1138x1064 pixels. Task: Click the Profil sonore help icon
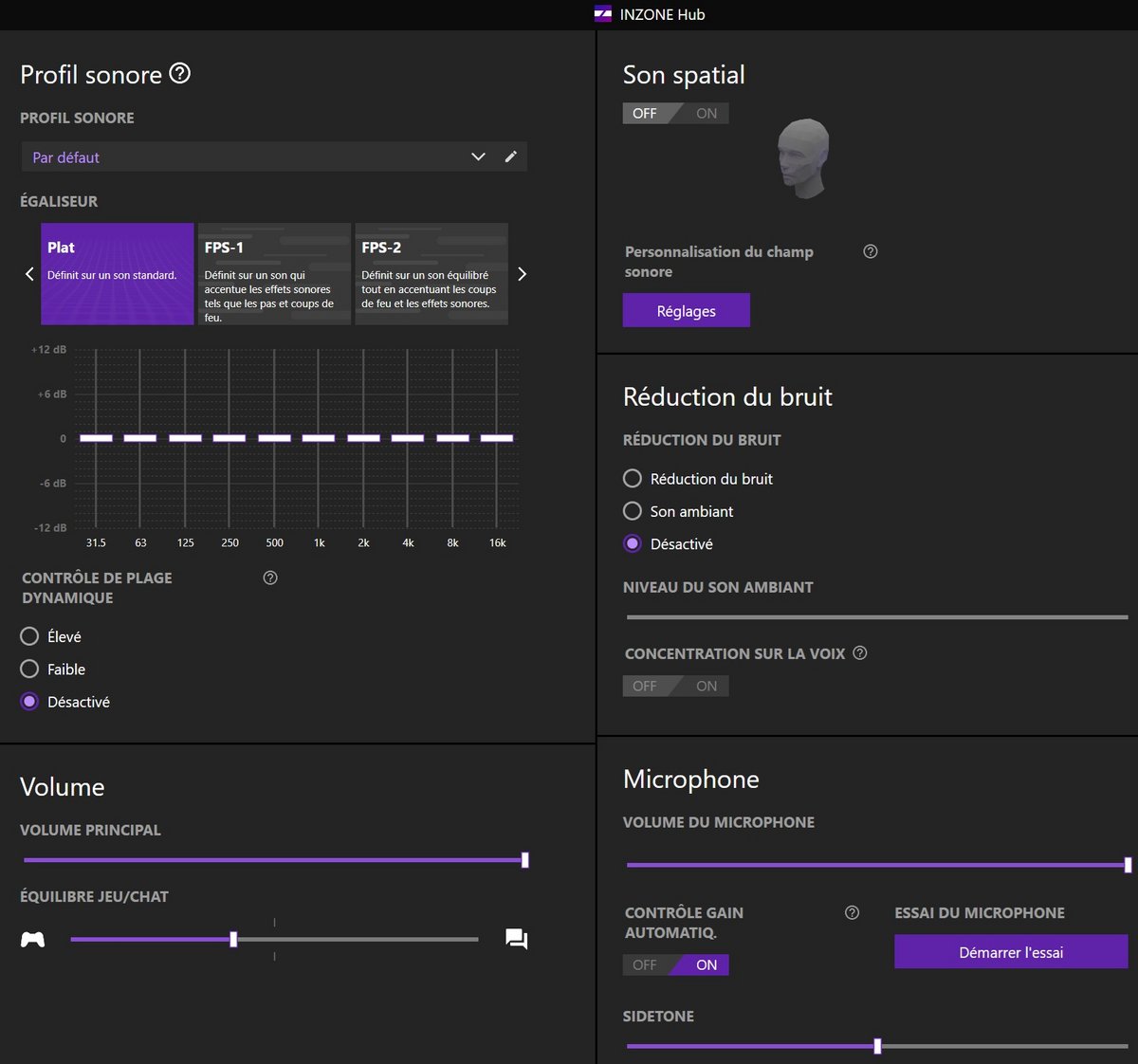pos(180,73)
